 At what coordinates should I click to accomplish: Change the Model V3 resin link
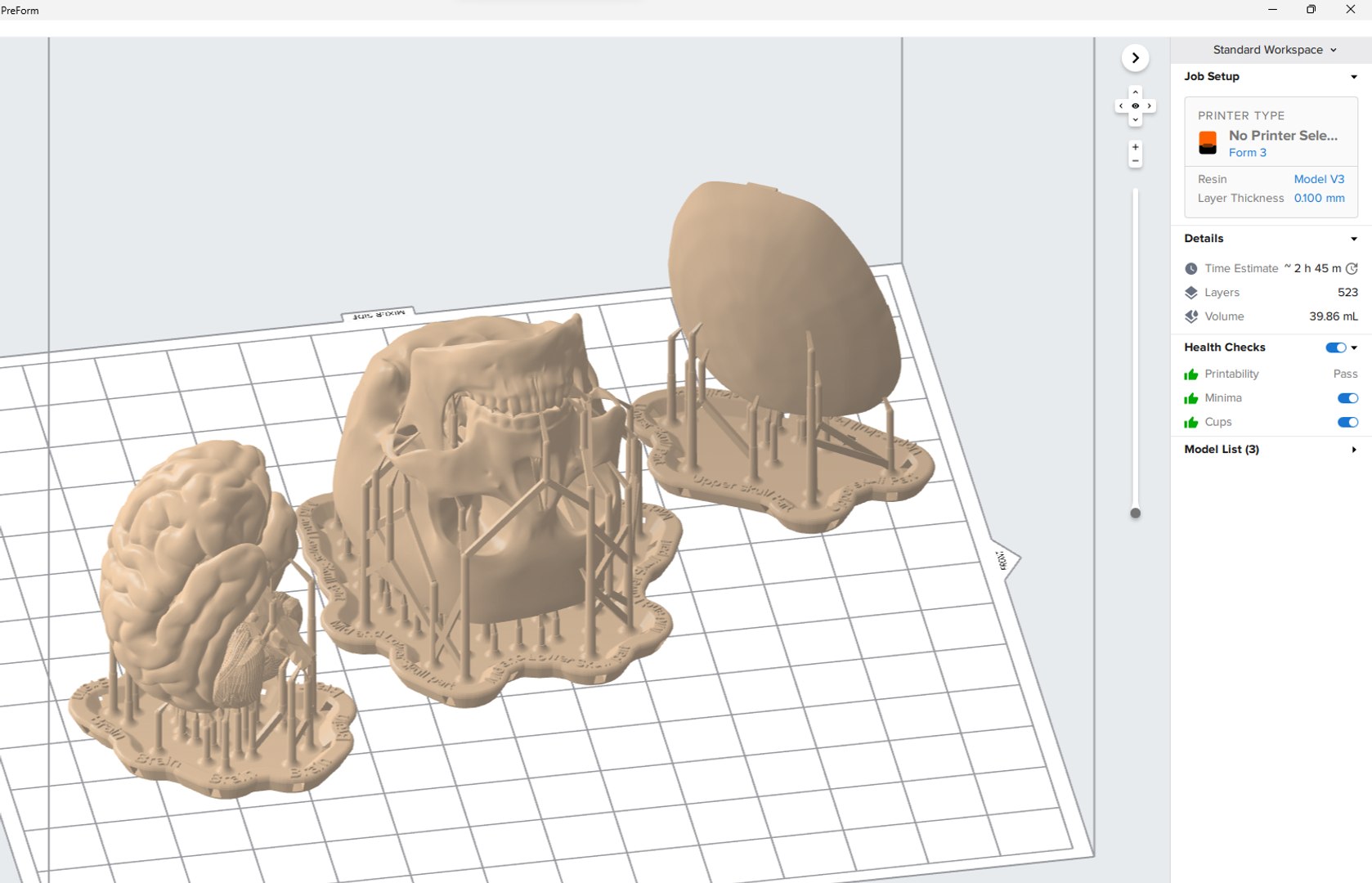pyautogui.click(x=1319, y=179)
